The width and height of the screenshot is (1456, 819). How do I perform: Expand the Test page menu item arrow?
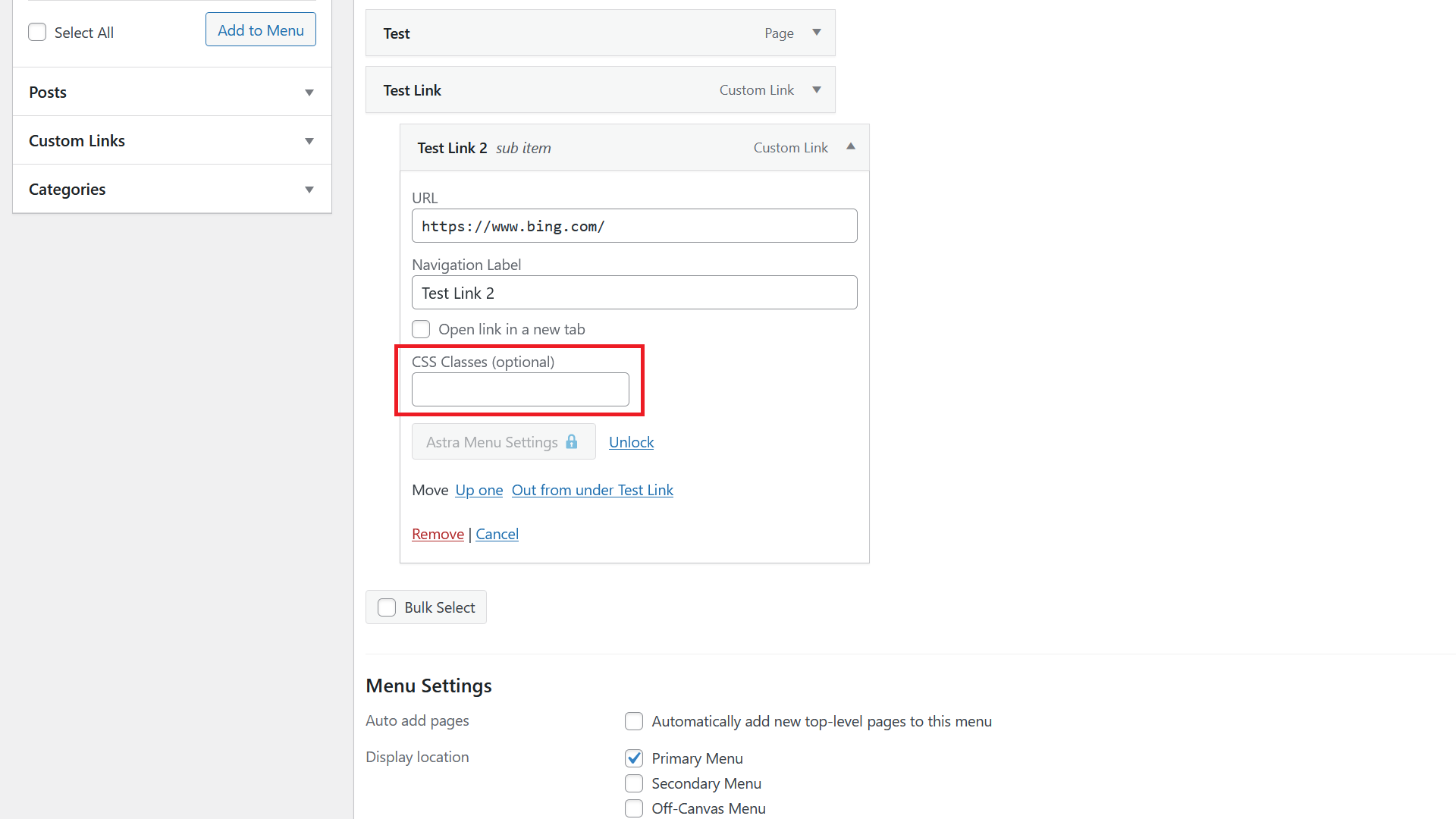tap(817, 33)
